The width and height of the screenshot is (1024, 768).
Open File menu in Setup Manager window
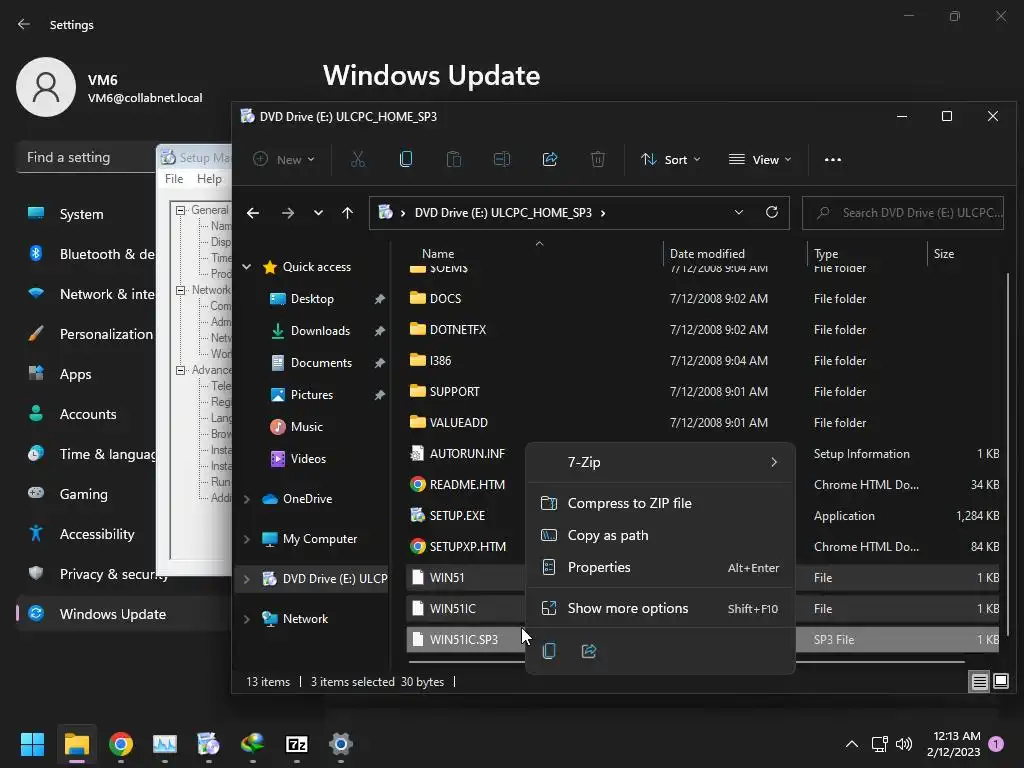174,179
